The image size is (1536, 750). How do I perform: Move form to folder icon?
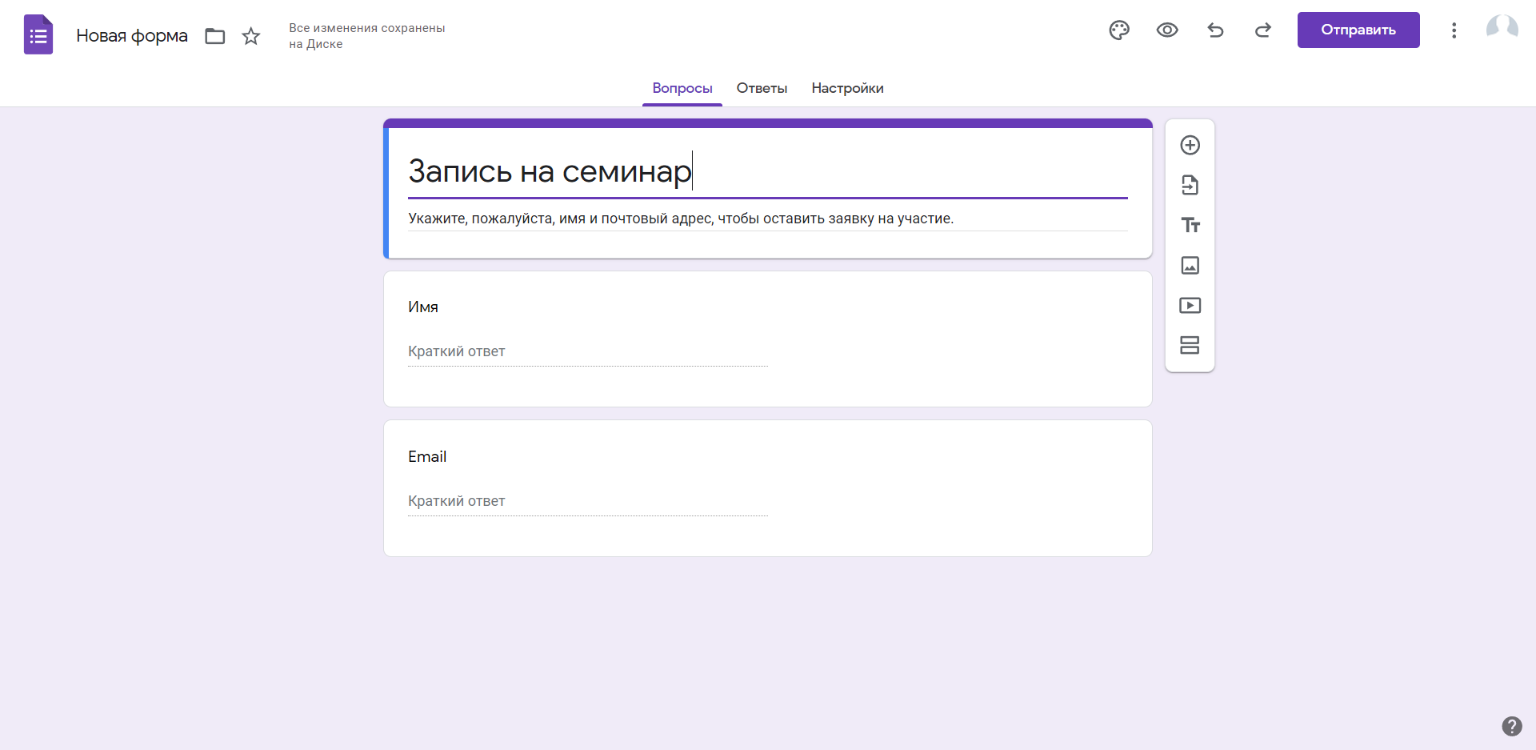click(x=215, y=36)
